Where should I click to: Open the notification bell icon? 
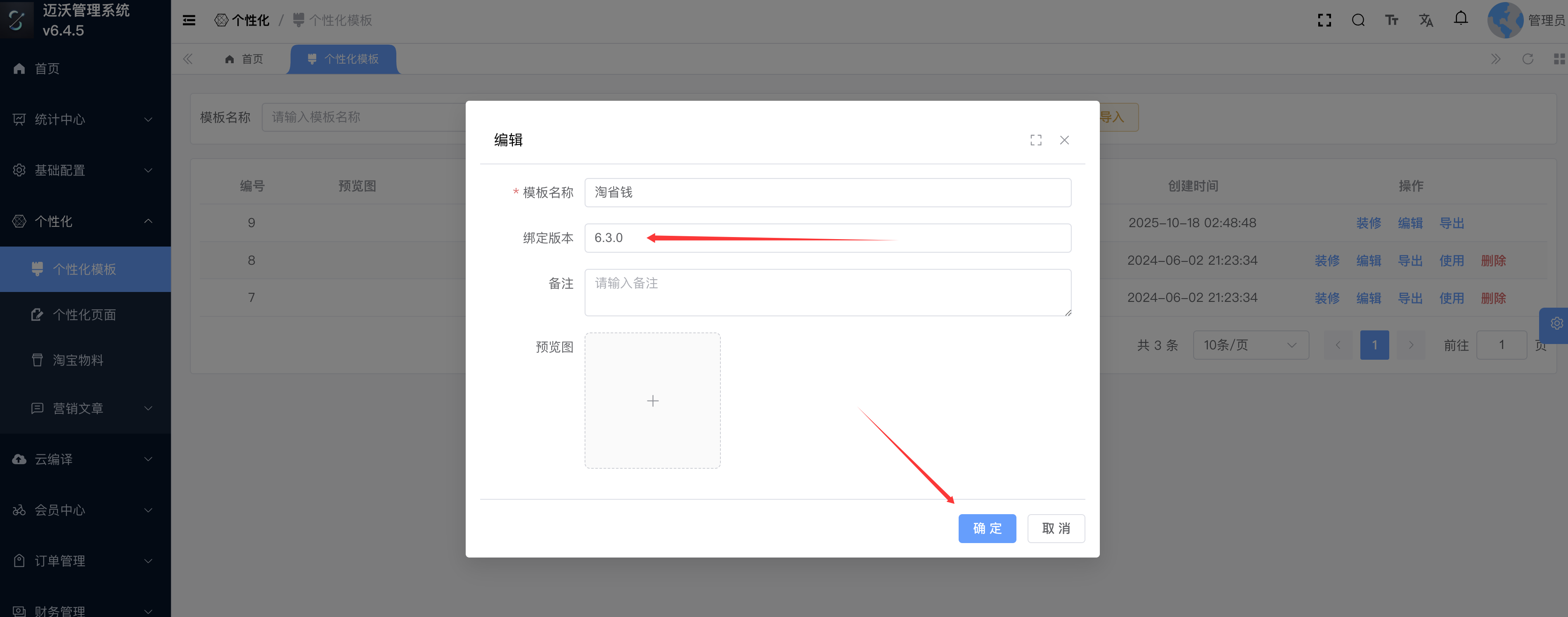[x=1460, y=19]
